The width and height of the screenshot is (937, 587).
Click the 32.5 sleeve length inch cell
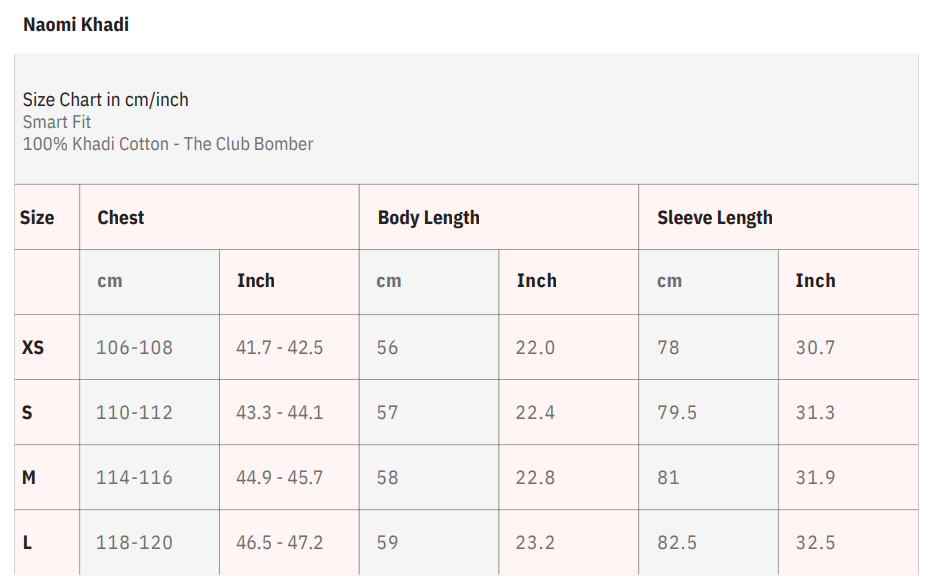[x=815, y=543]
